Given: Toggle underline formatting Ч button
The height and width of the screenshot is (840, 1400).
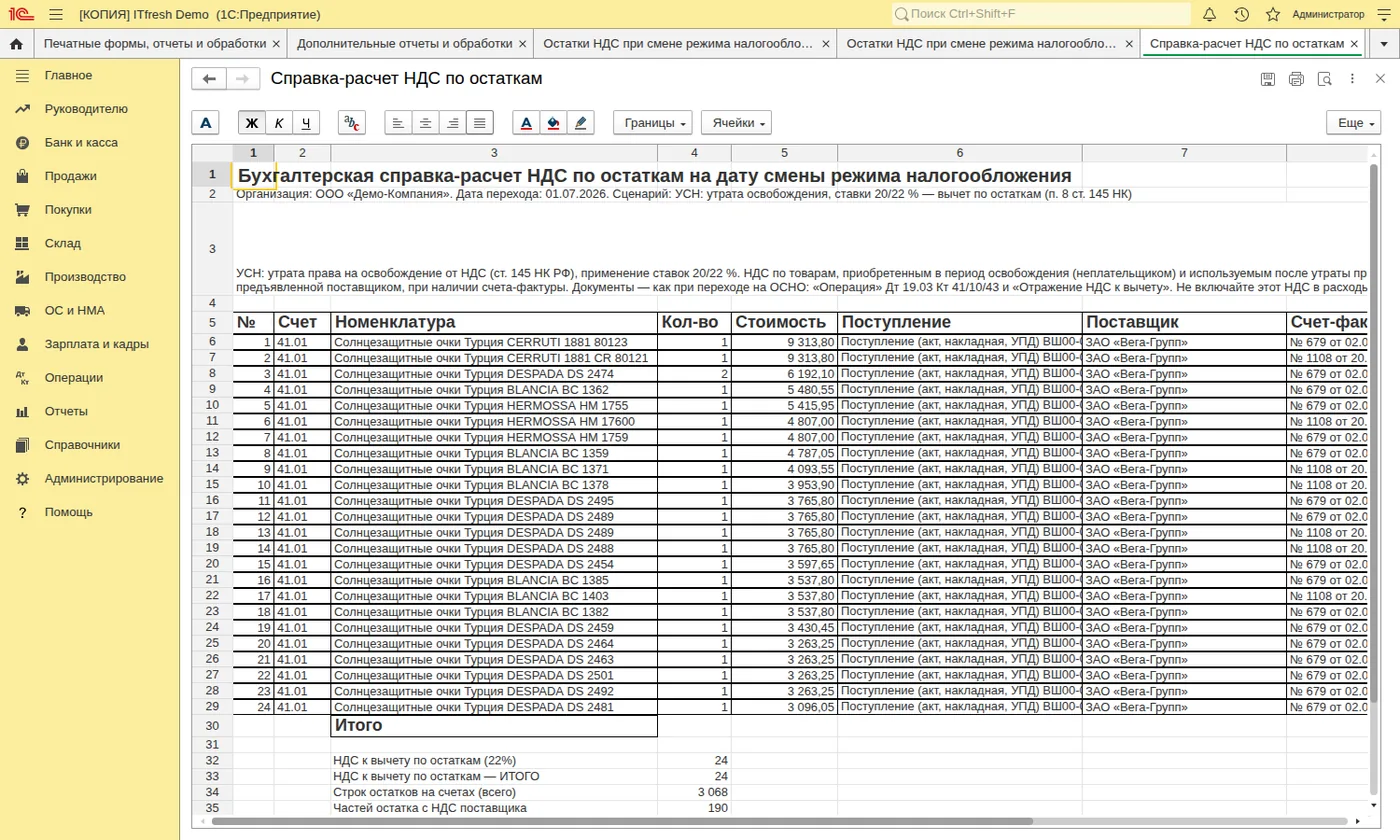Looking at the screenshot, I should tap(306, 122).
